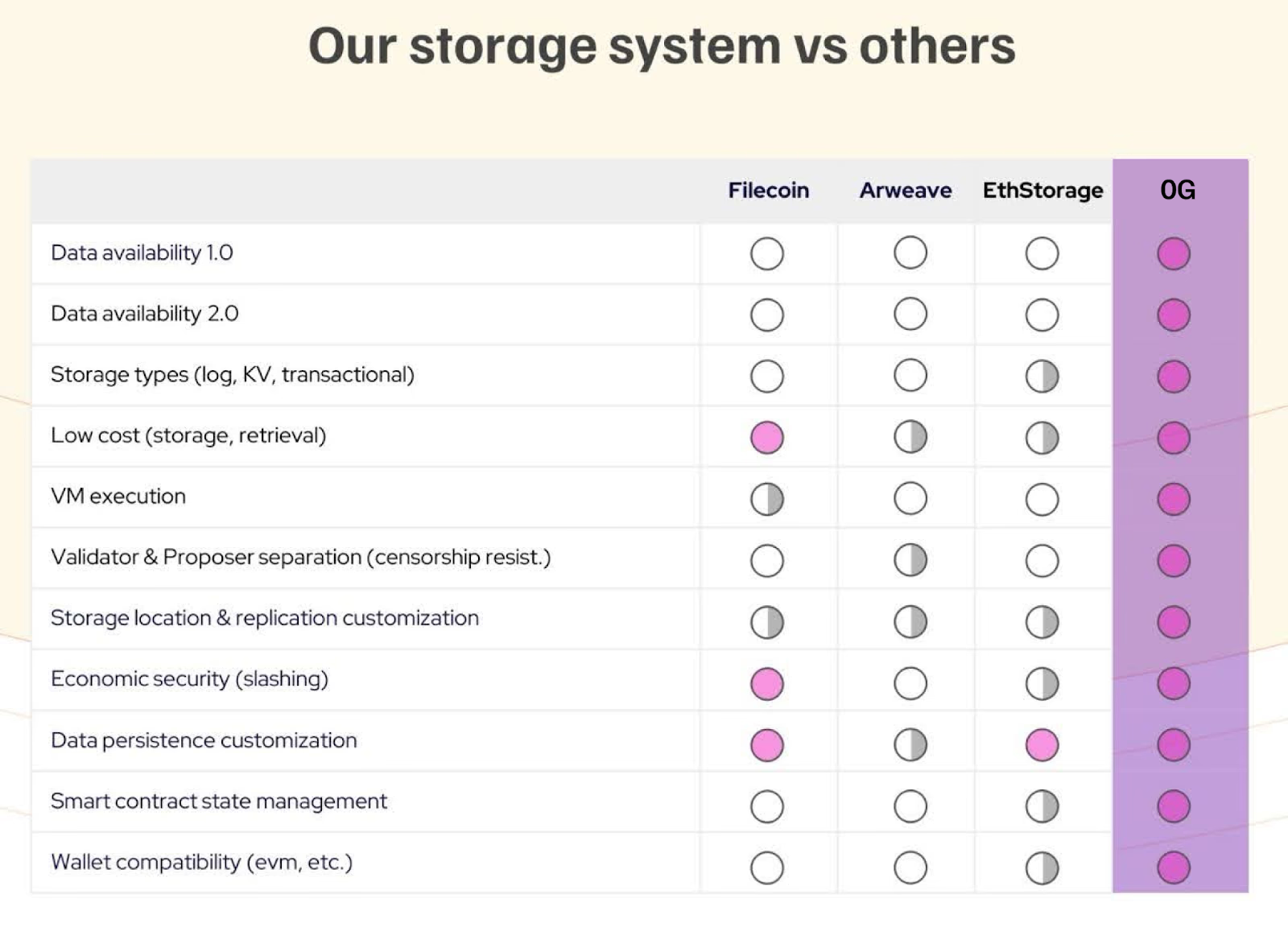Click 0G's filled circle for Smart contract state
This screenshot has height=927, width=1288.
click(x=1174, y=806)
